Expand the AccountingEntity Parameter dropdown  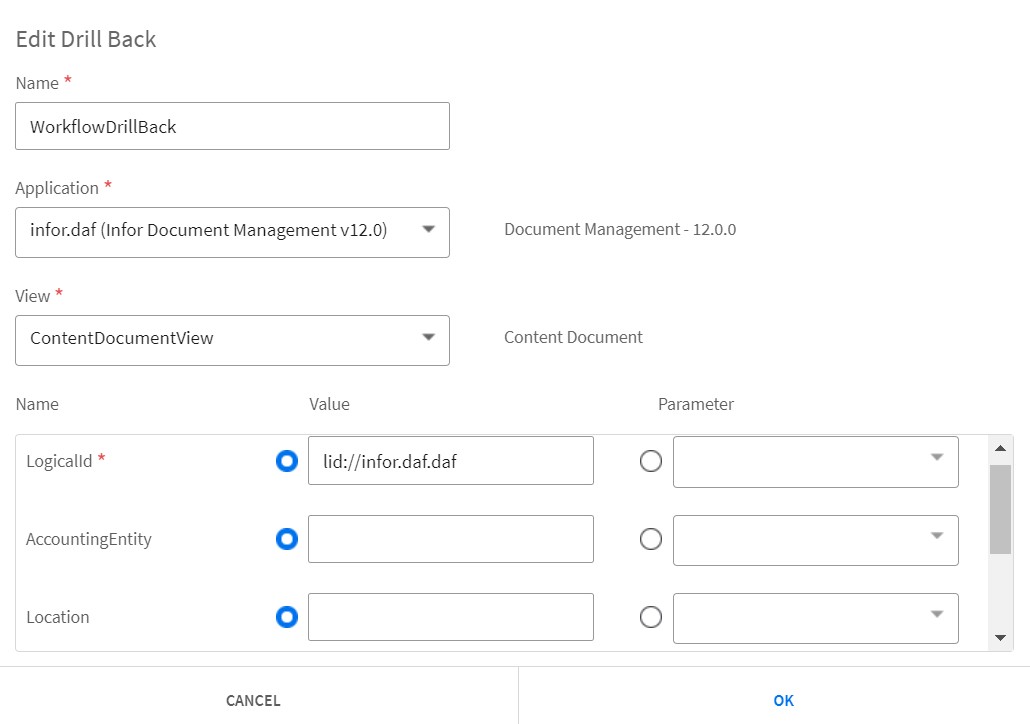point(815,539)
